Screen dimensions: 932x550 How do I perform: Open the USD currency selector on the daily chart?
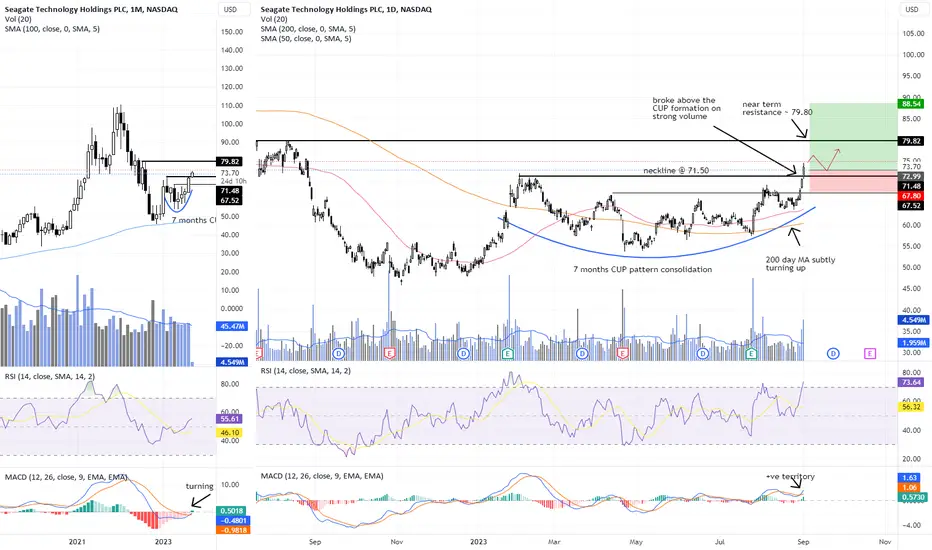point(912,10)
